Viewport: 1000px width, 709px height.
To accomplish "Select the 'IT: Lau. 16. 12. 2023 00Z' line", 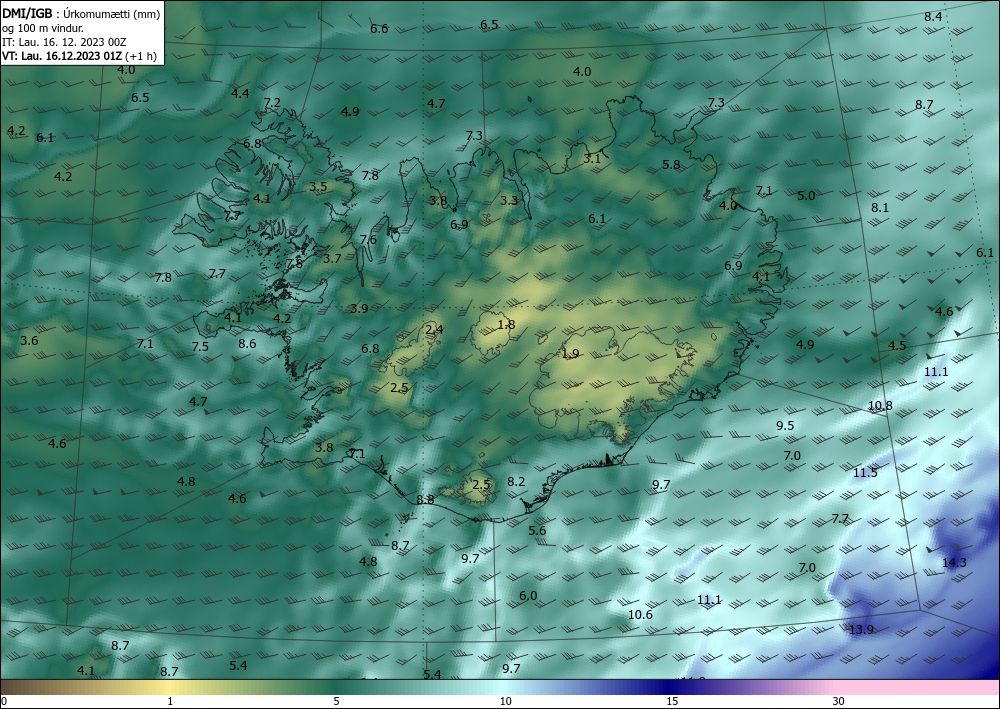I will coord(64,42).
